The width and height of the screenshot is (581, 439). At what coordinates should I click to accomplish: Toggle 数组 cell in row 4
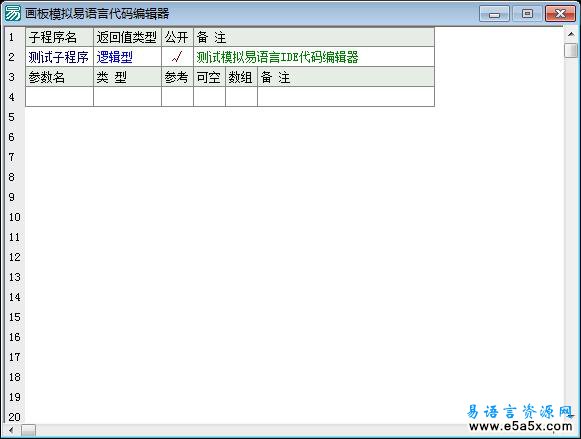[x=241, y=97]
